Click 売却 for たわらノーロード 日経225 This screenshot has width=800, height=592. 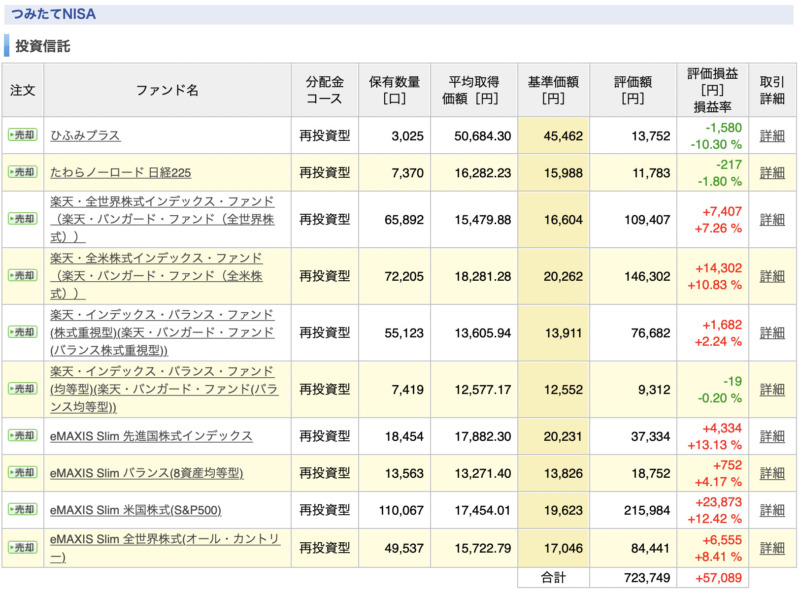coord(22,172)
